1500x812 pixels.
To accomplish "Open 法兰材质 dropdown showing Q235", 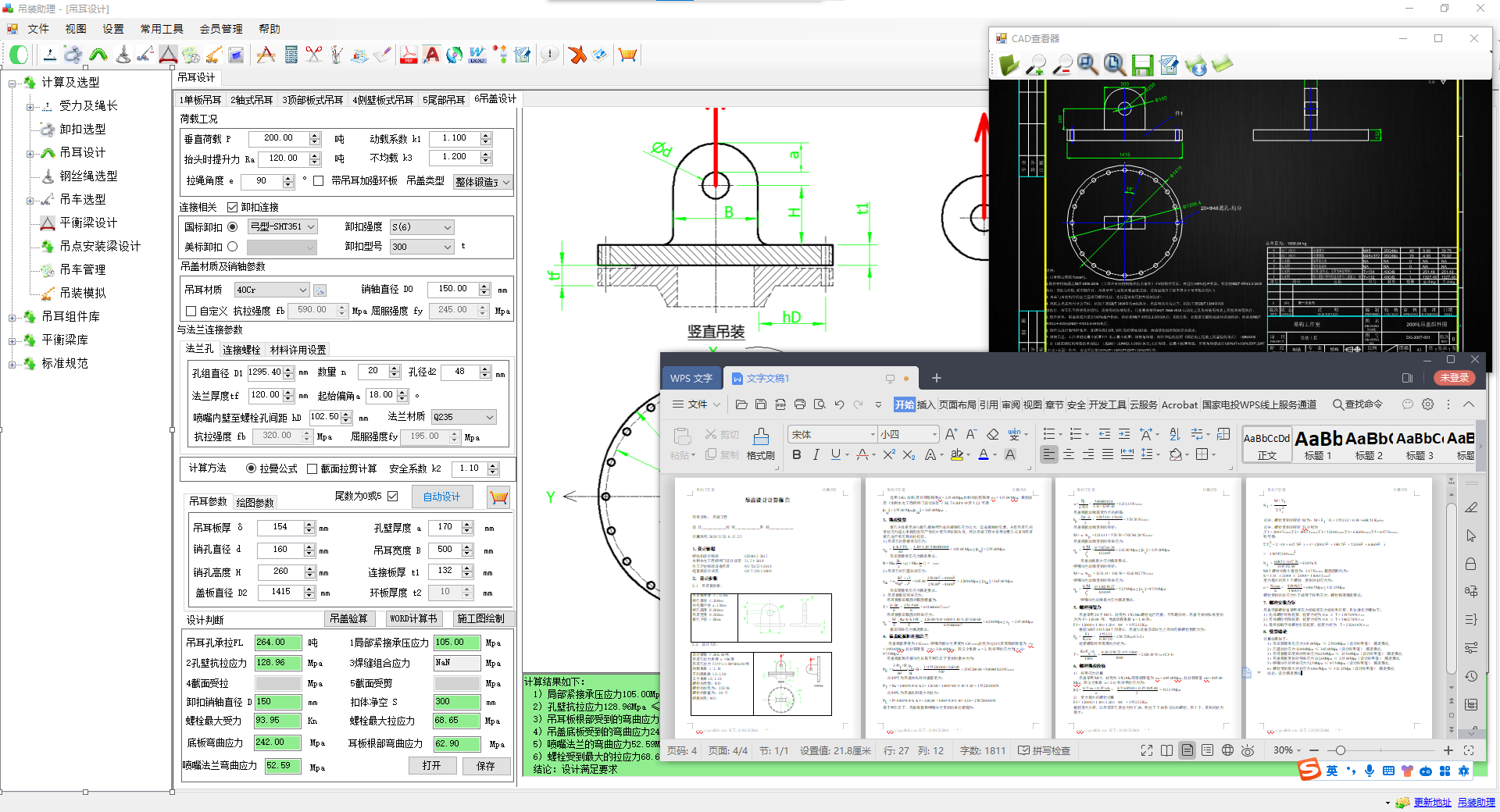I will [x=462, y=417].
